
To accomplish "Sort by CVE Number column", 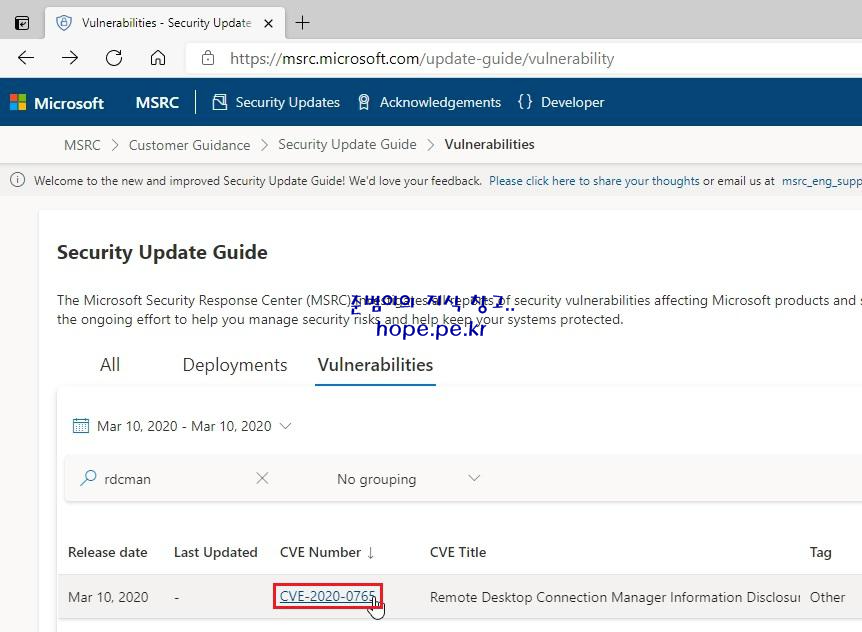I will point(321,552).
